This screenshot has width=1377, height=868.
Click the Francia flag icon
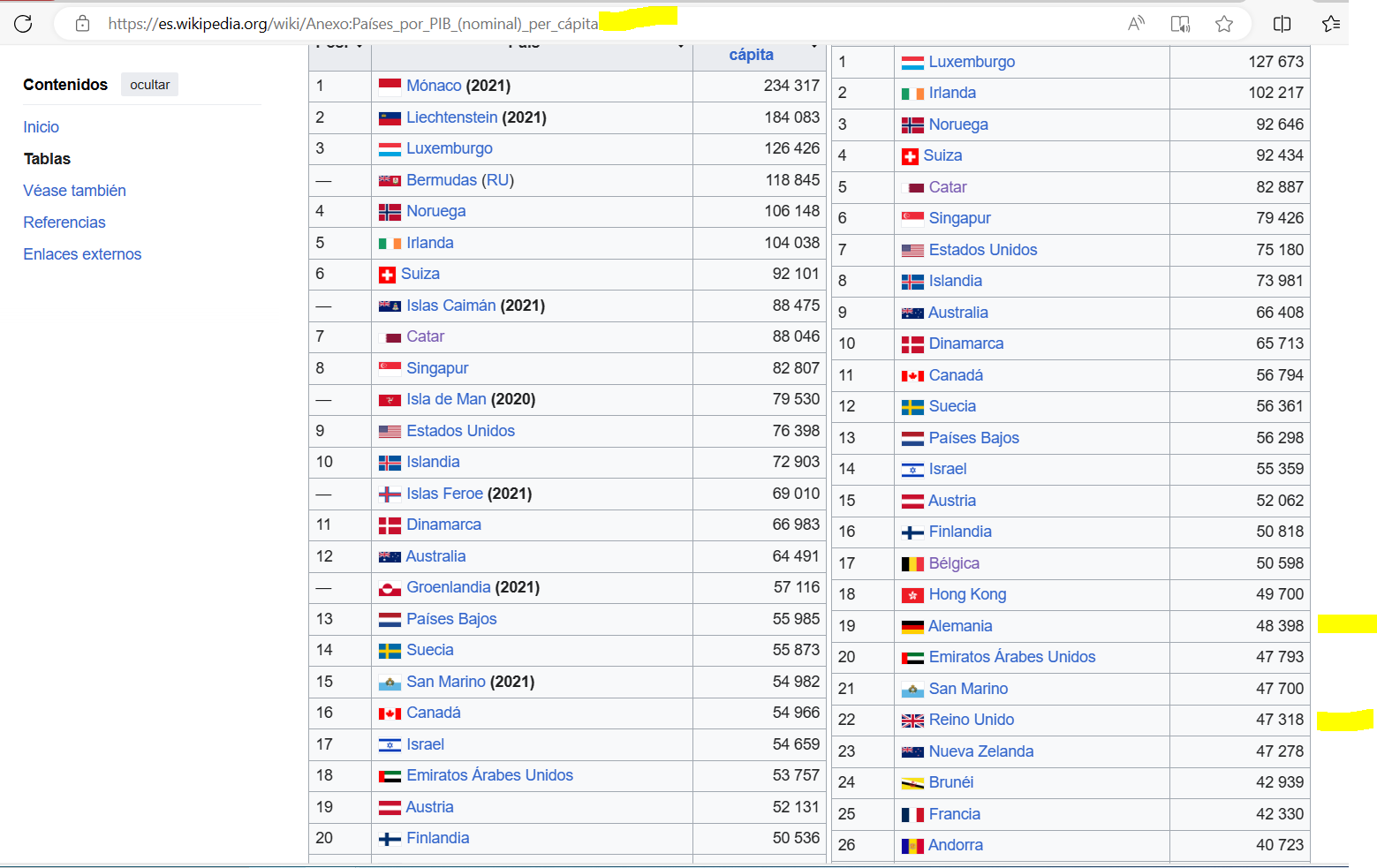[912, 815]
